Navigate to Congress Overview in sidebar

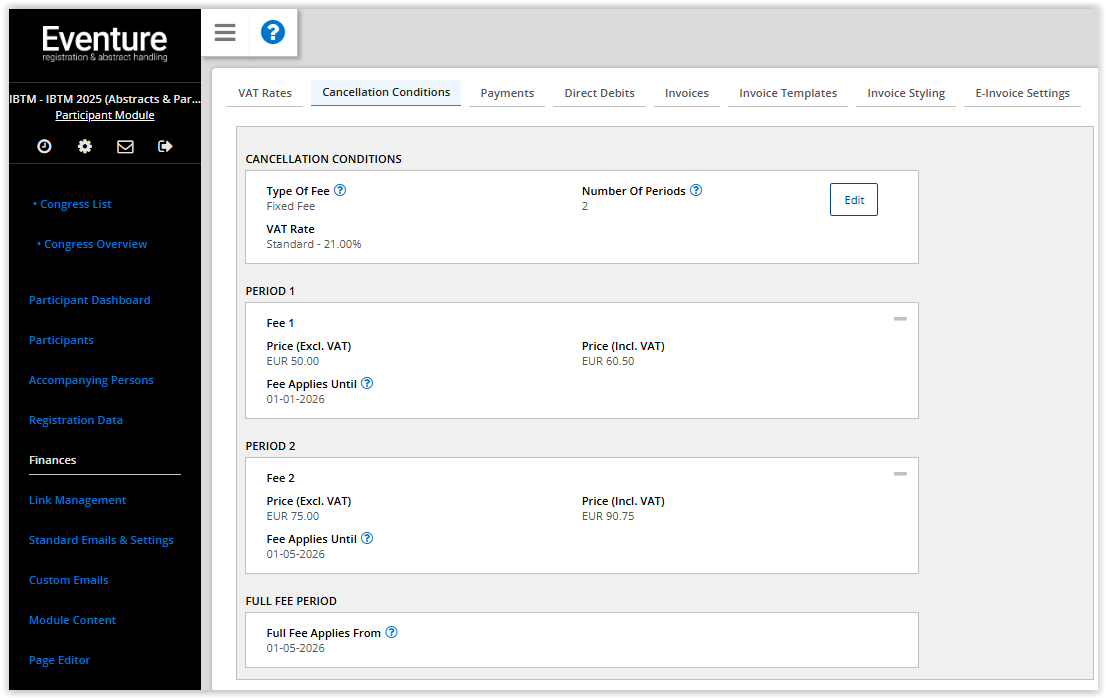[95, 244]
